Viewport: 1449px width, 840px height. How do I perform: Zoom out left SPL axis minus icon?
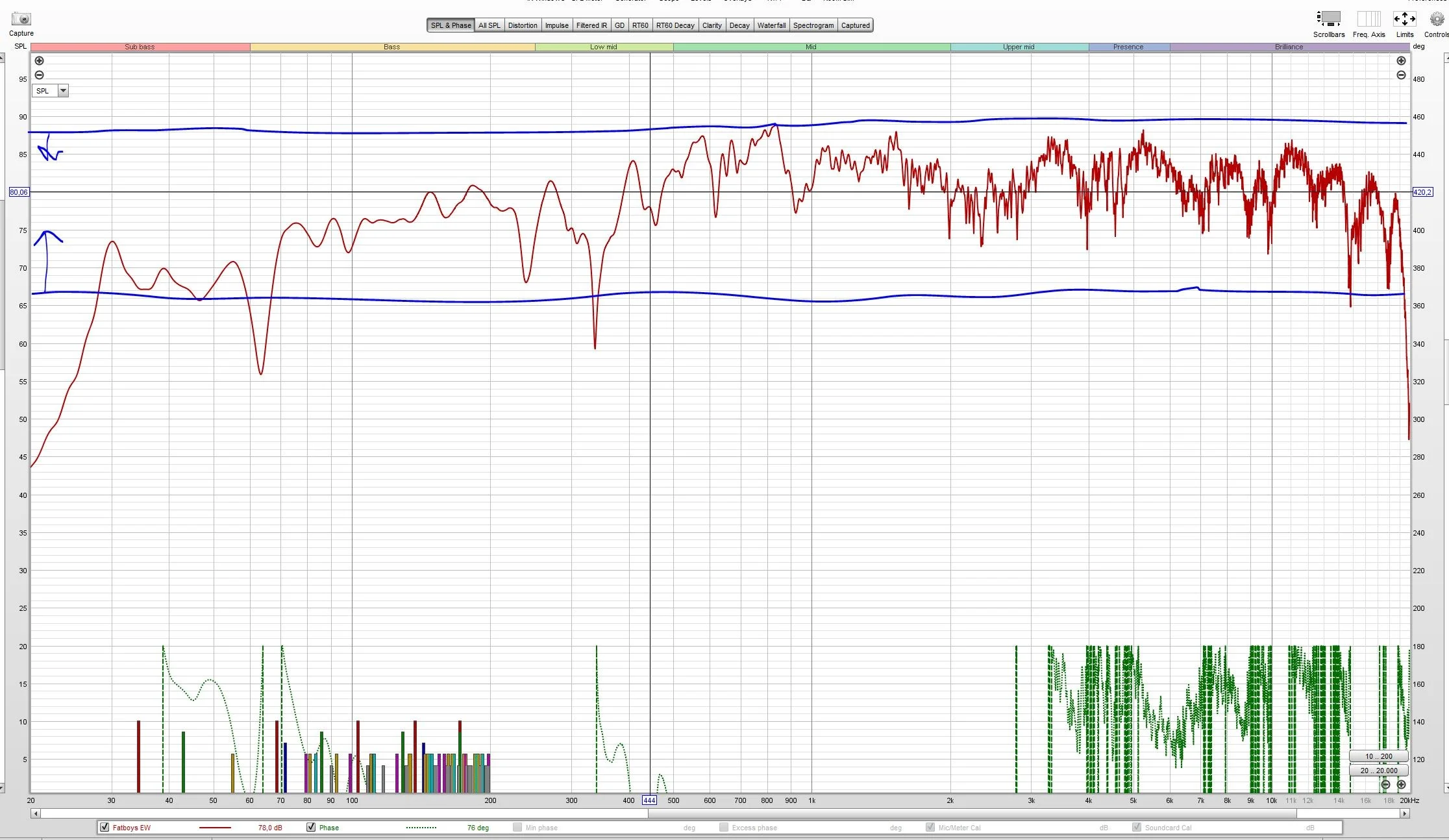point(39,75)
